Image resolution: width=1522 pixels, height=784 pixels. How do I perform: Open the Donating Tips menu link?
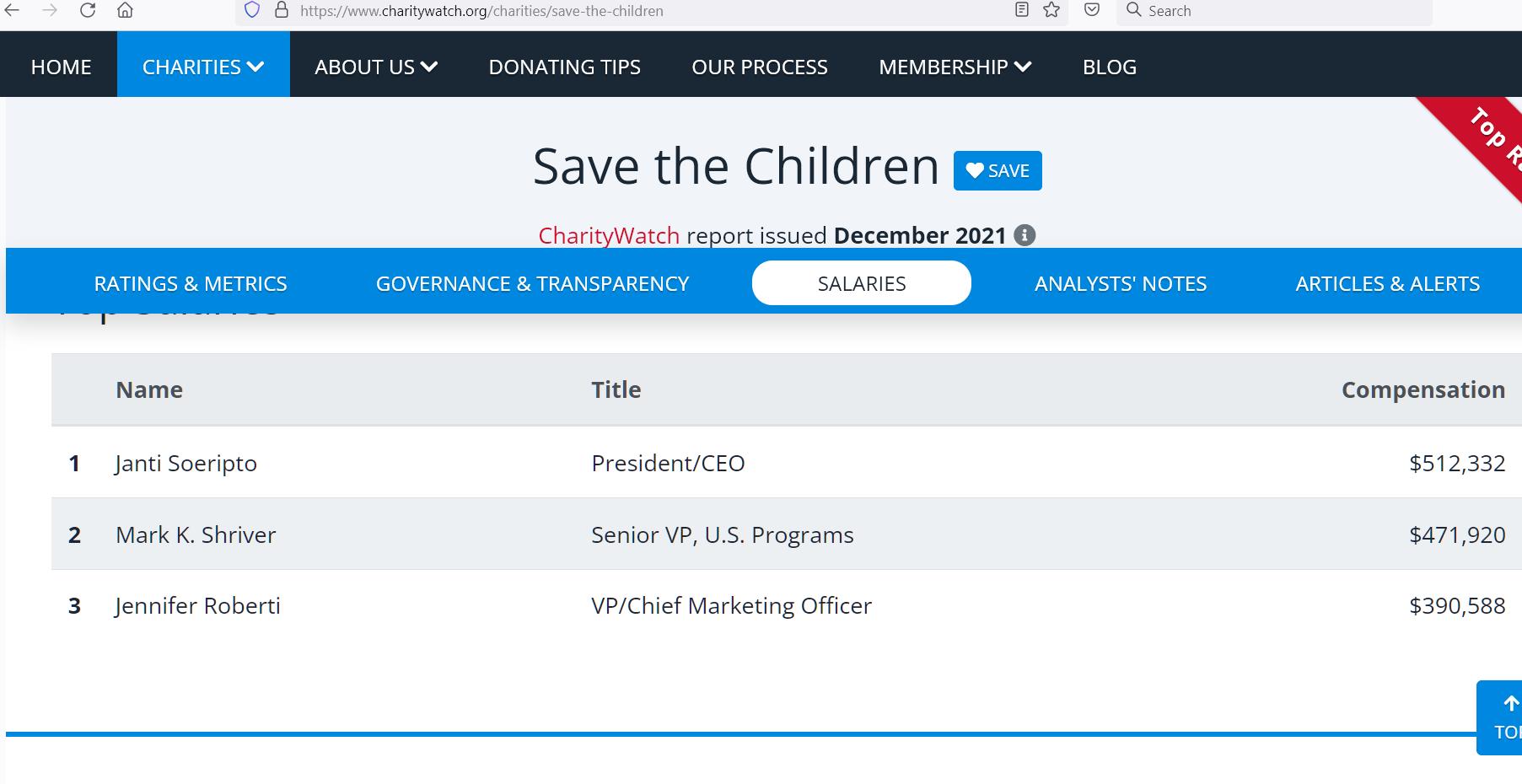(x=565, y=67)
